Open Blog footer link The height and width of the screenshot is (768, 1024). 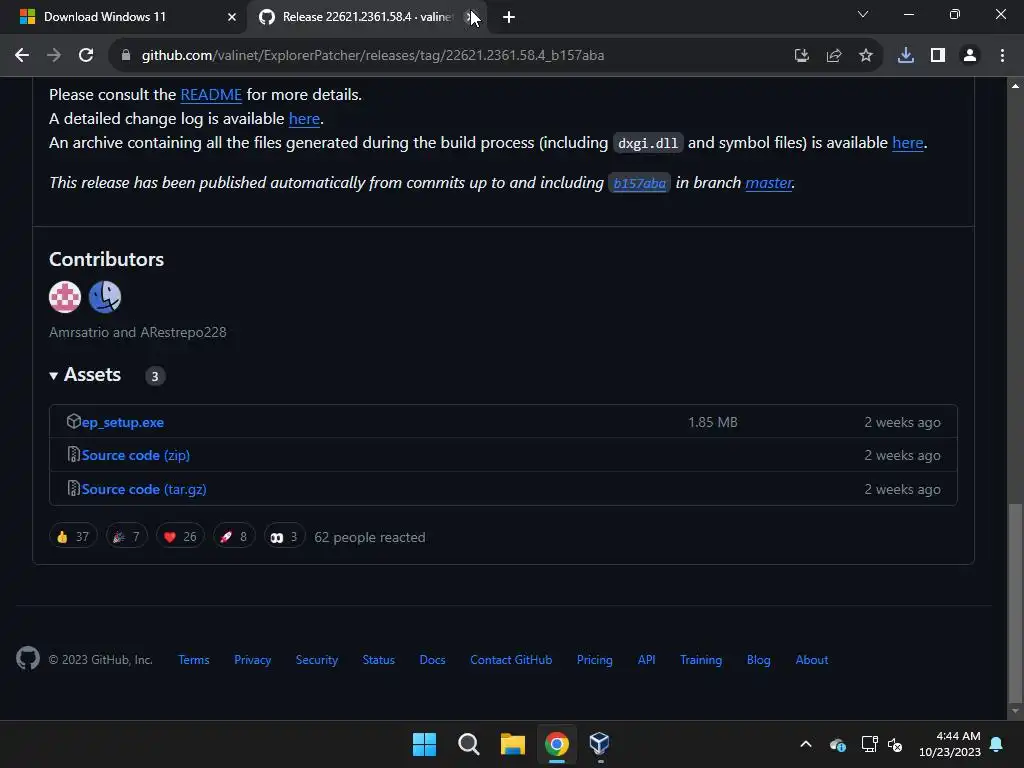coord(758,660)
